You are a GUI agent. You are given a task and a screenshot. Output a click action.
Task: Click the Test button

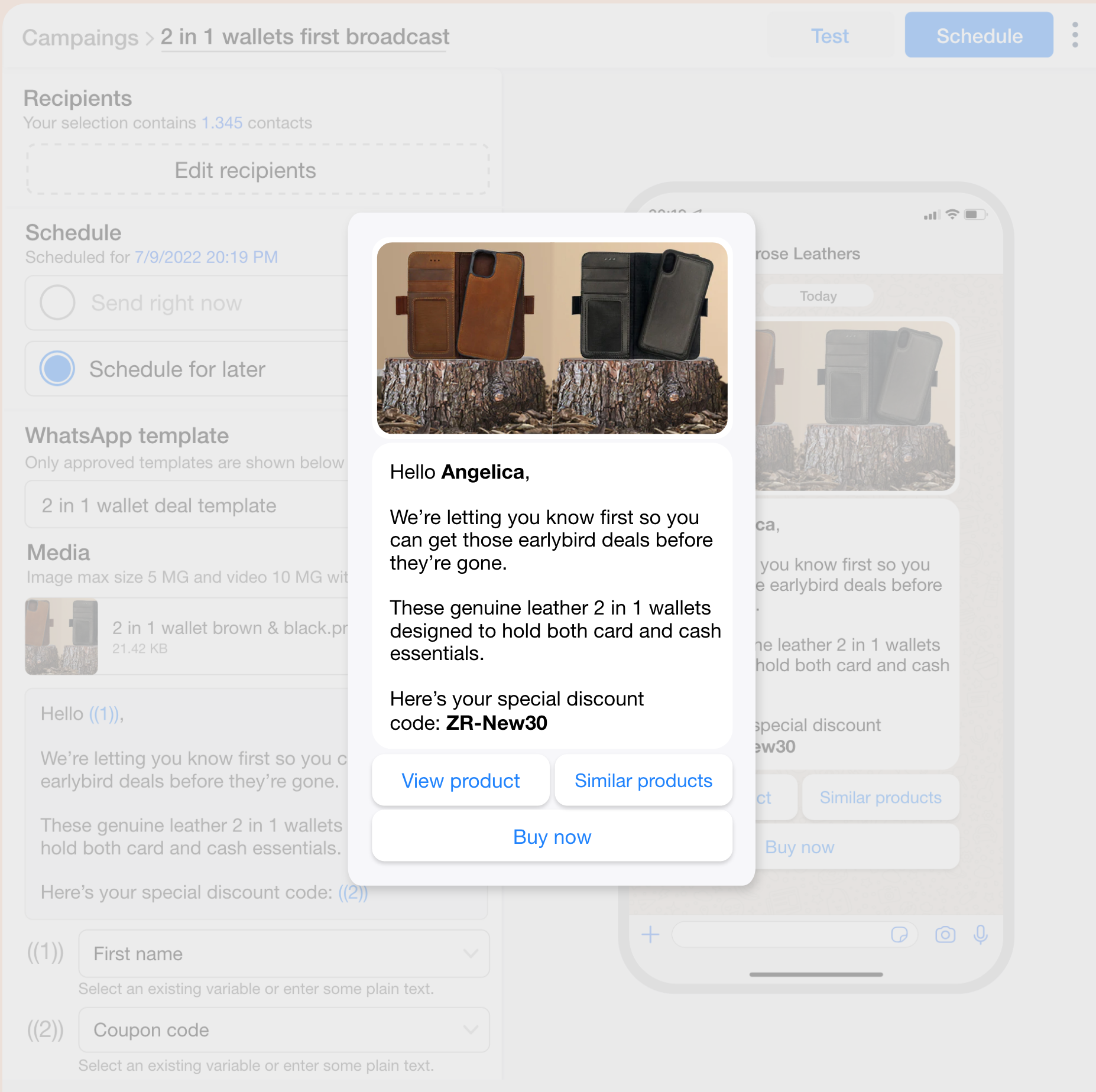click(830, 36)
